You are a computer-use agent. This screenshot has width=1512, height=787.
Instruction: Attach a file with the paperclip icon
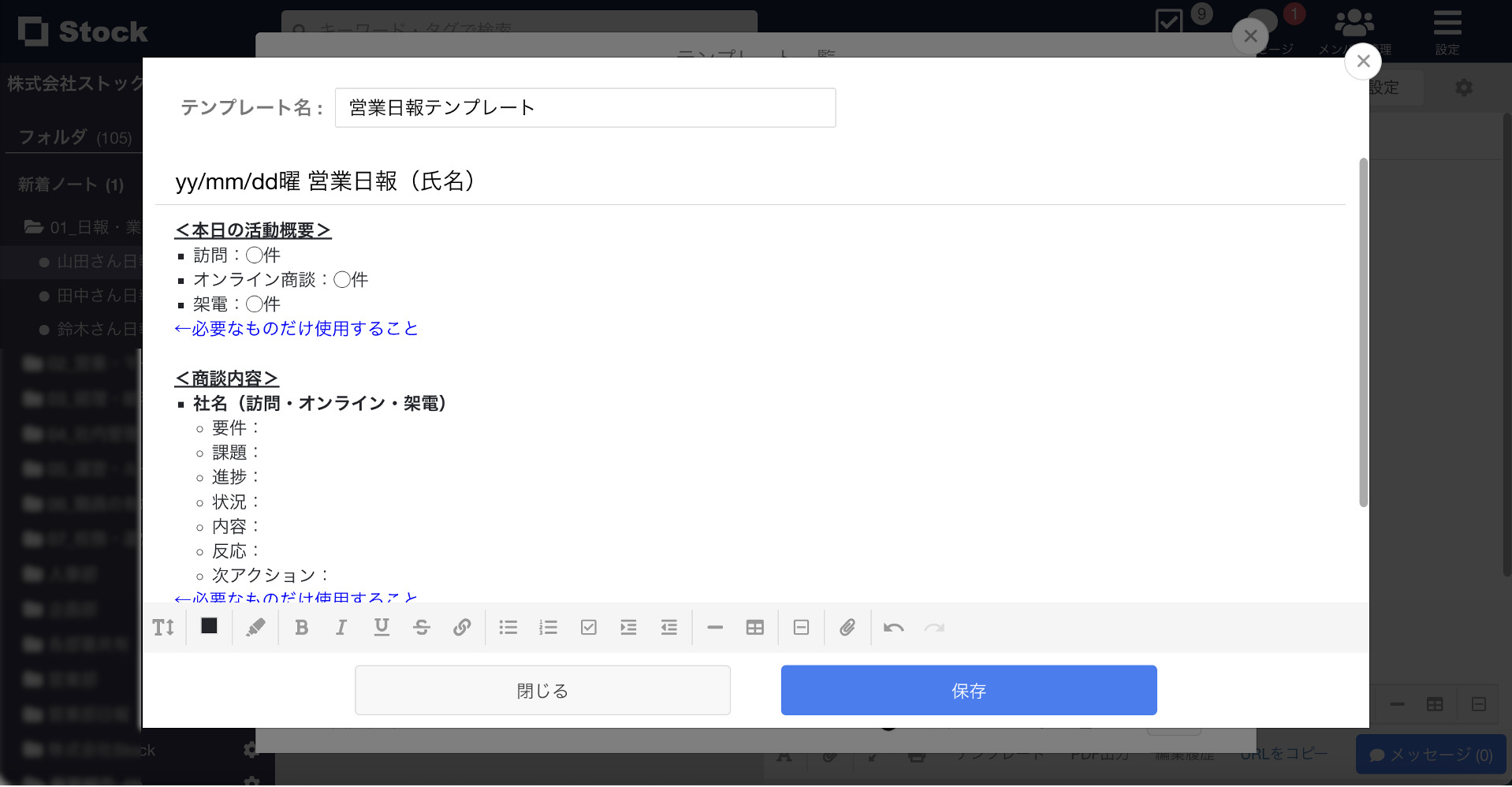click(847, 627)
